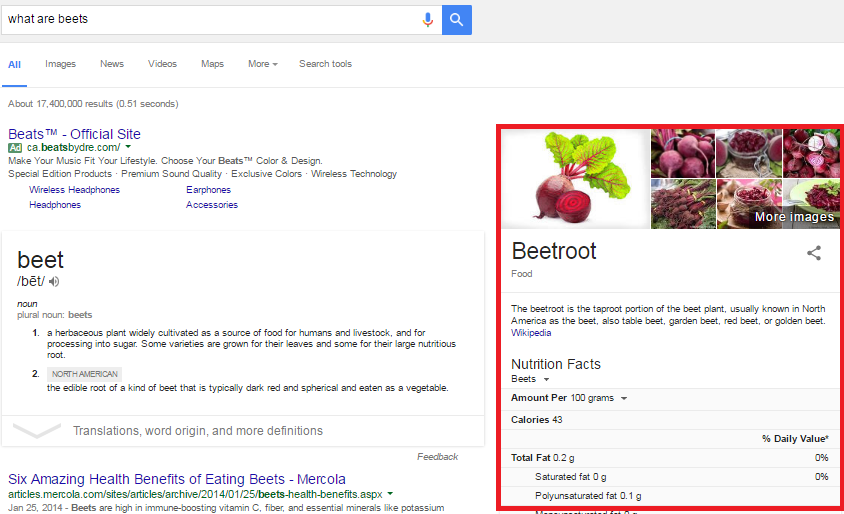Click the share icon beside Beetroot

pos(814,253)
